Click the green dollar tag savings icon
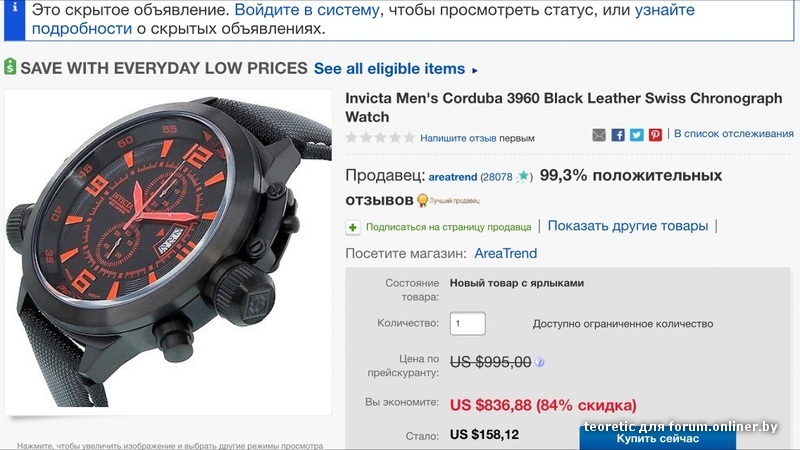 click(10, 67)
